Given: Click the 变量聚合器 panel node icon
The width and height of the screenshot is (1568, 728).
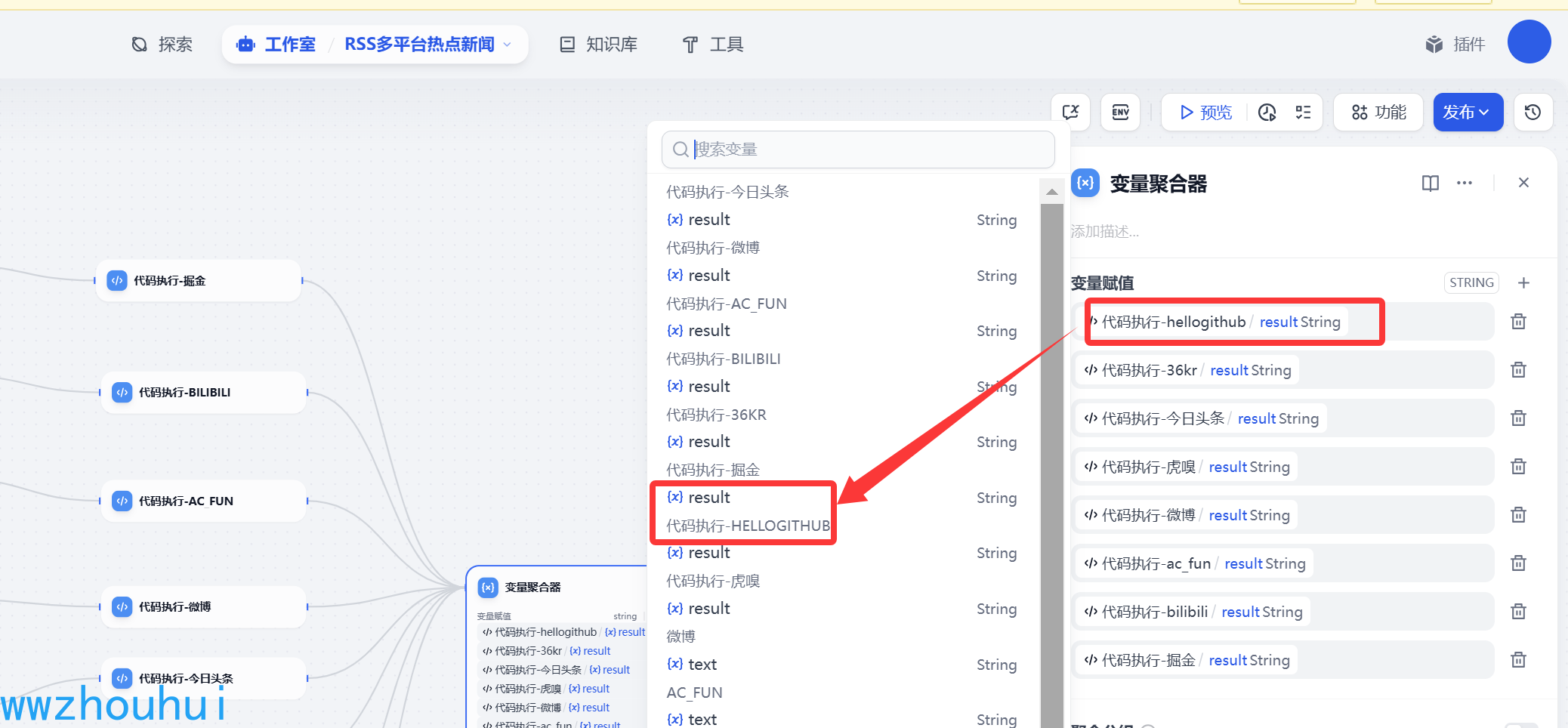Looking at the screenshot, I should click(x=1085, y=183).
